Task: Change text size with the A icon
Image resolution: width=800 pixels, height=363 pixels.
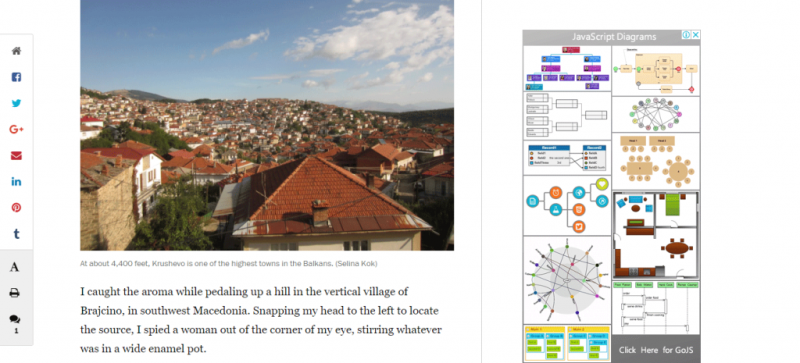Action: click(15, 267)
